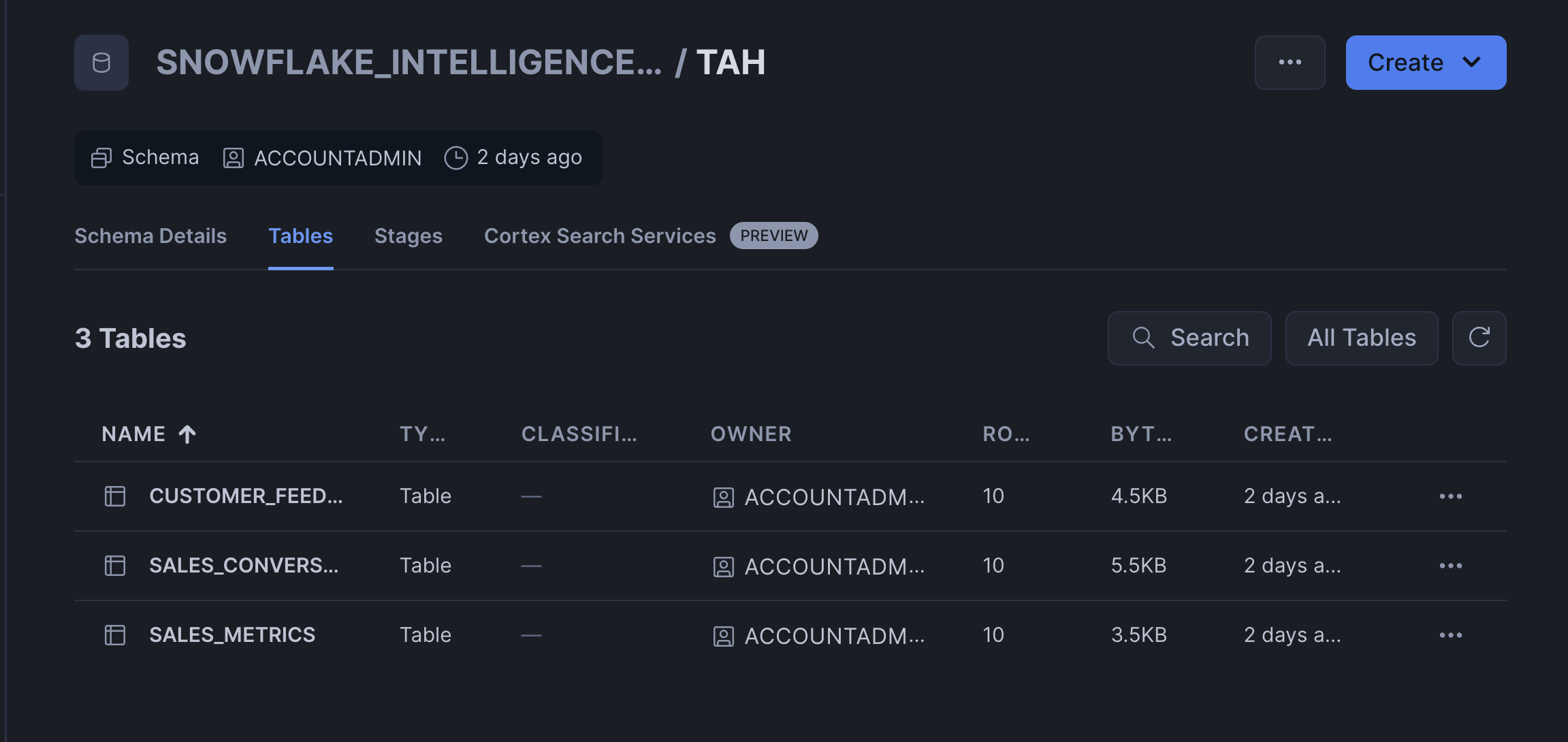The image size is (1568, 742).
Task: Go to the SNOWFLAKE_INTELLIGENCE database breadcrumb
Action: click(409, 63)
